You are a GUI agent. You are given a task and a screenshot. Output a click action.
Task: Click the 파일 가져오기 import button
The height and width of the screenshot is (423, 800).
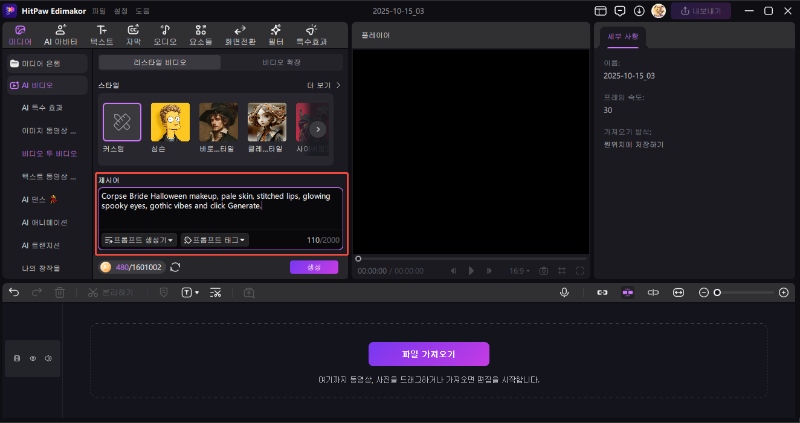click(428, 354)
